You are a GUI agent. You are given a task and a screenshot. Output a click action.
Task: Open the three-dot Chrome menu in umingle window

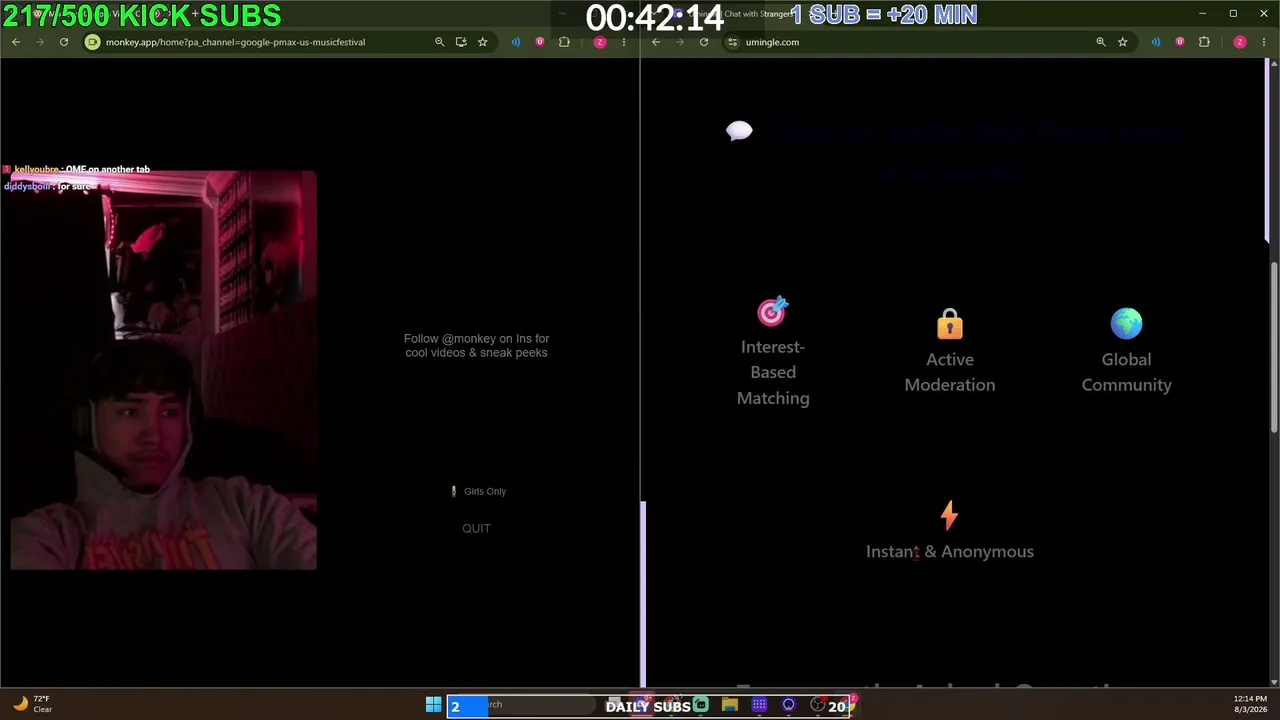[x=1264, y=42]
